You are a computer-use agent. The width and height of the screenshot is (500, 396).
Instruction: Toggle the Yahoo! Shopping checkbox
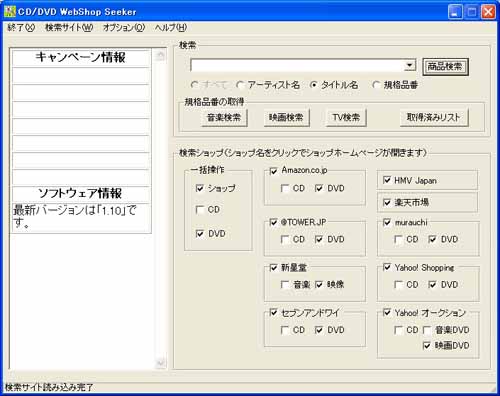point(387,267)
